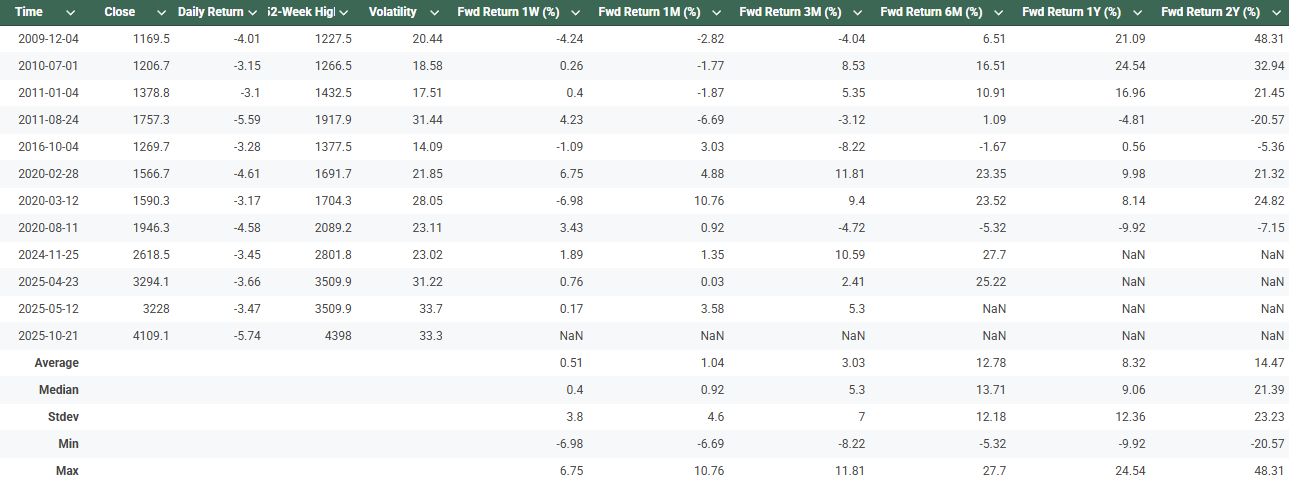This screenshot has height=483, width=1289.
Task: Select the 2Y forward return 32.94
Action: tap(1269, 66)
